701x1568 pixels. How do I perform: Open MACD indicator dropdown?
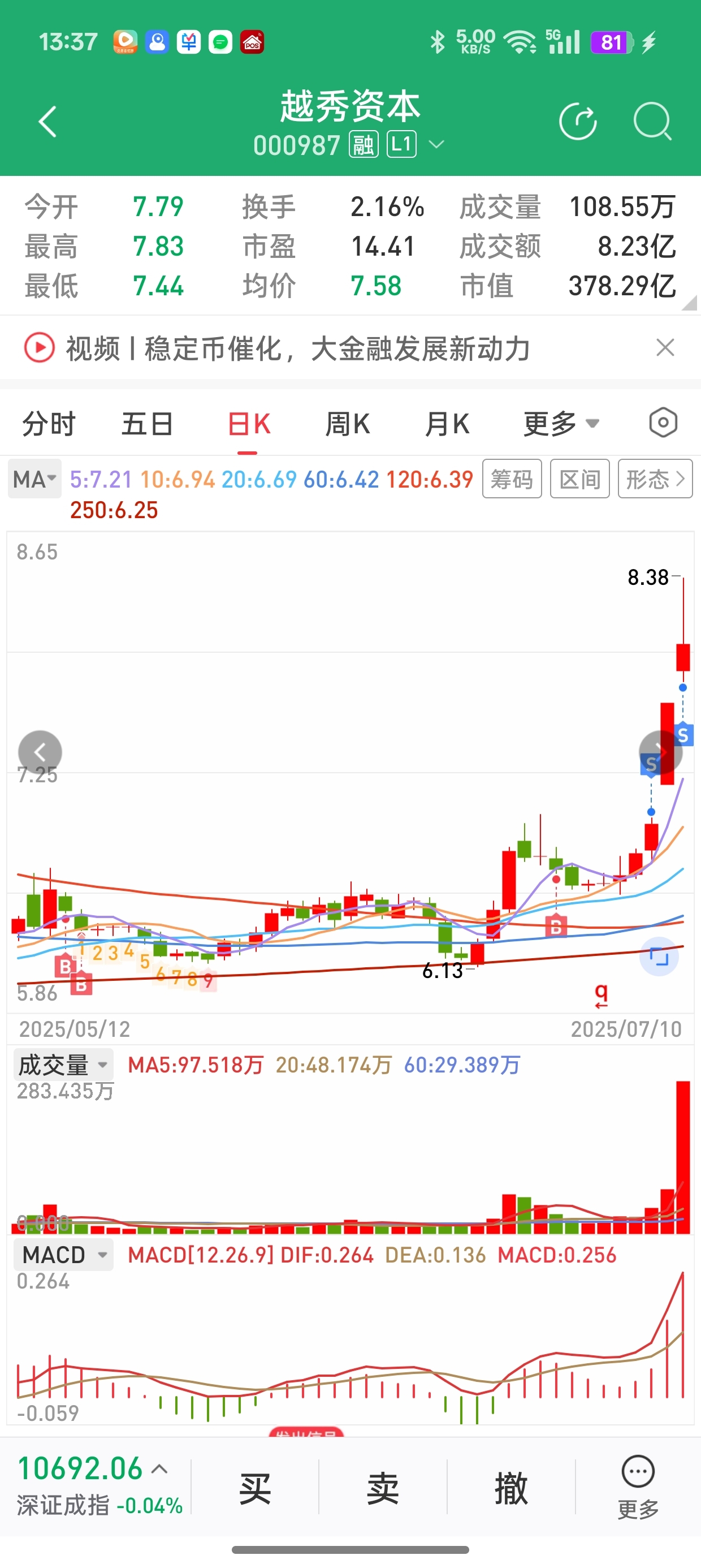[63, 1255]
